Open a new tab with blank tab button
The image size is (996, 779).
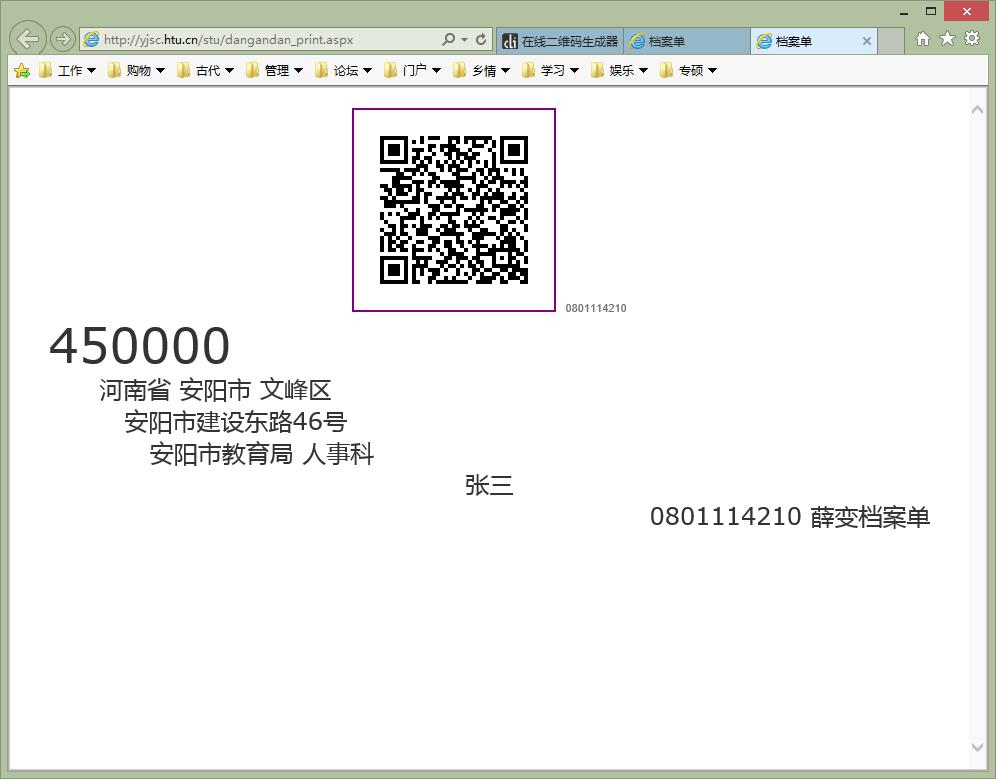(892, 41)
